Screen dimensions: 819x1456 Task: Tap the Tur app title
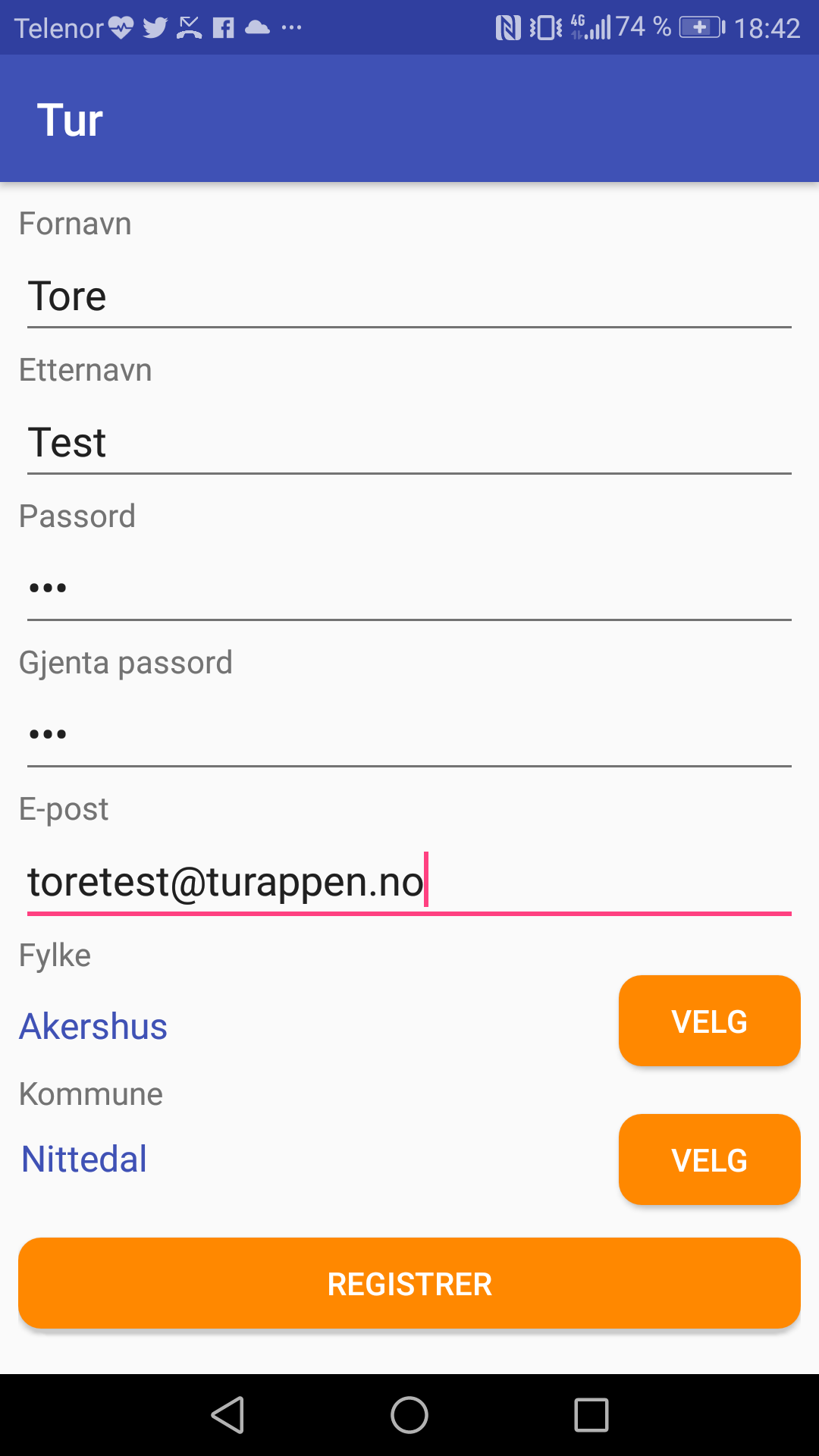(70, 120)
